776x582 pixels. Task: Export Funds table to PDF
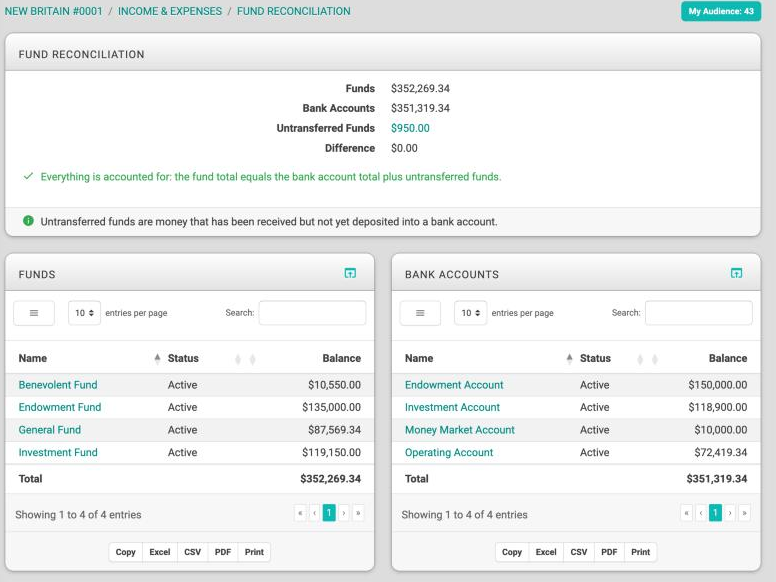point(223,552)
